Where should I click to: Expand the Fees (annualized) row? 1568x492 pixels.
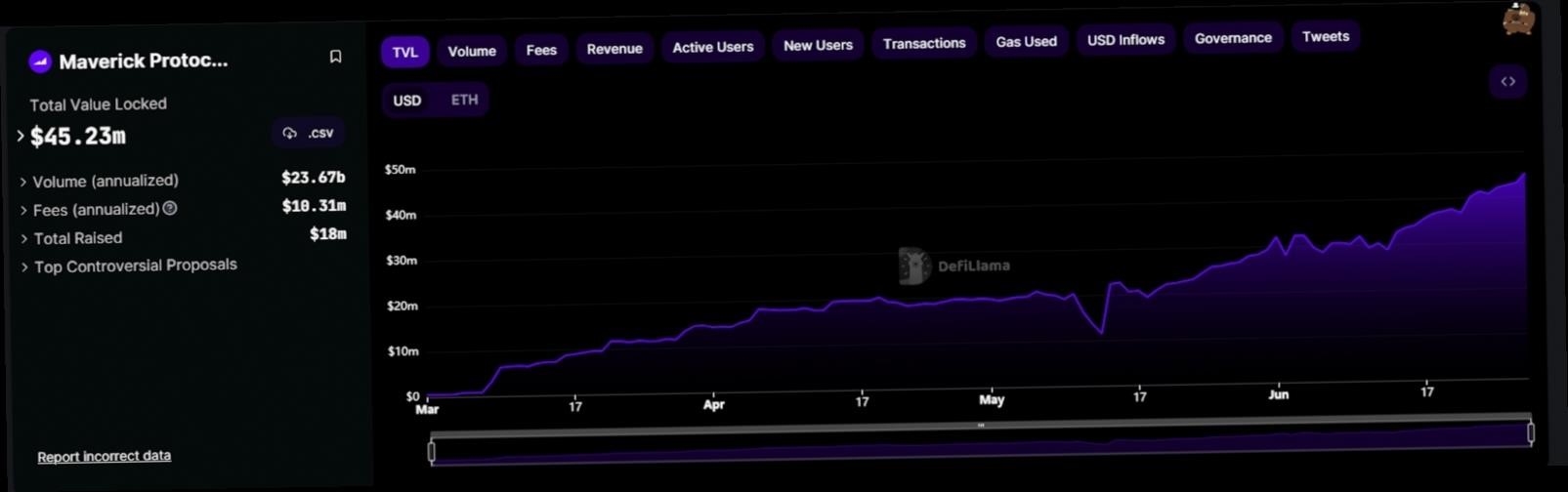coord(23,211)
